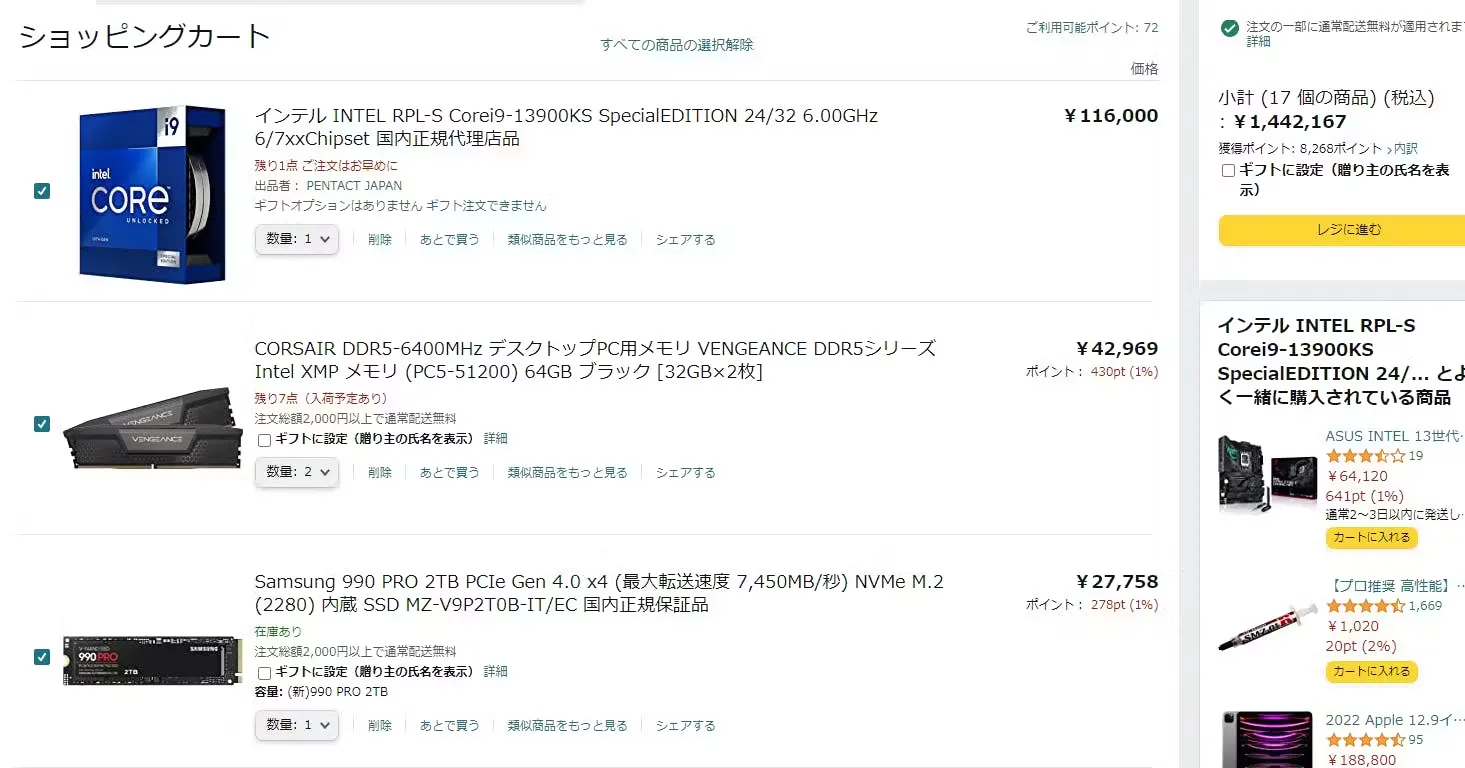Screen dimensions: 1465x768
Task: Click the thermal paste star rating
Action: tap(1365, 606)
